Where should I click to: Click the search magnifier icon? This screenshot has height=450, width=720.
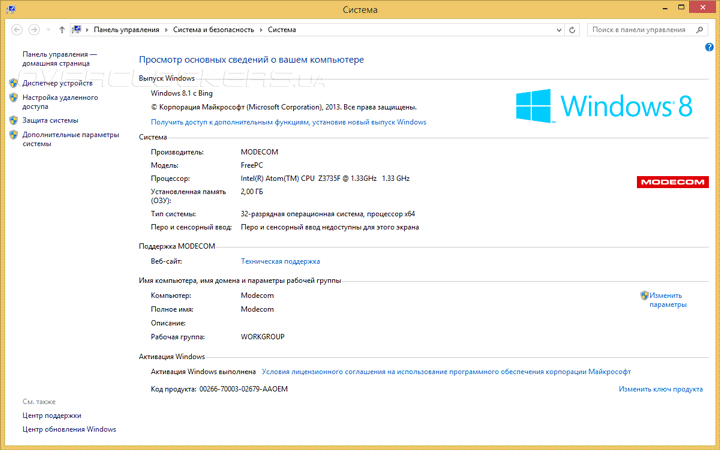(700, 30)
